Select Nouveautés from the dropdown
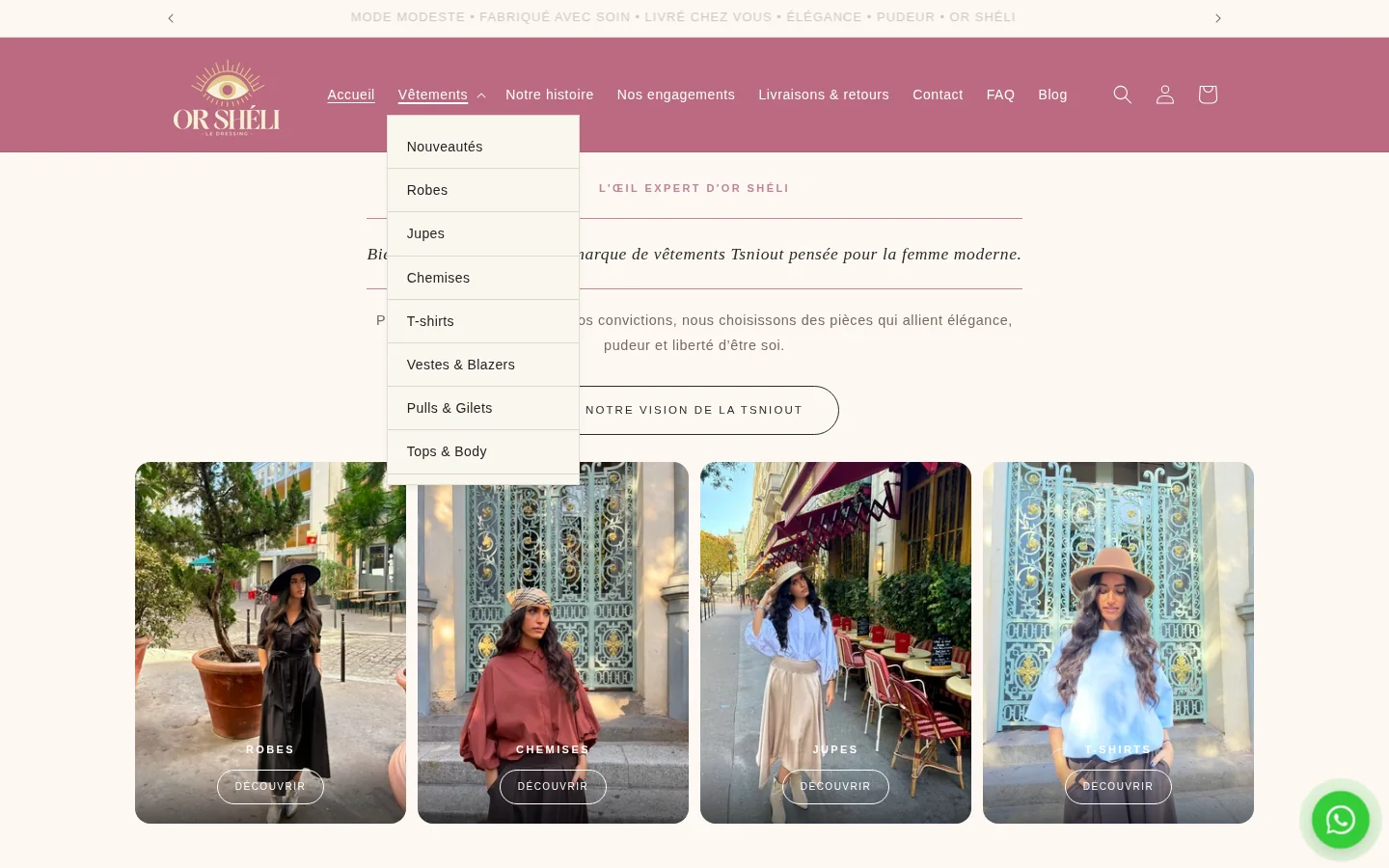Image resolution: width=1389 pixels, height=868 pixels. point(483,147)
